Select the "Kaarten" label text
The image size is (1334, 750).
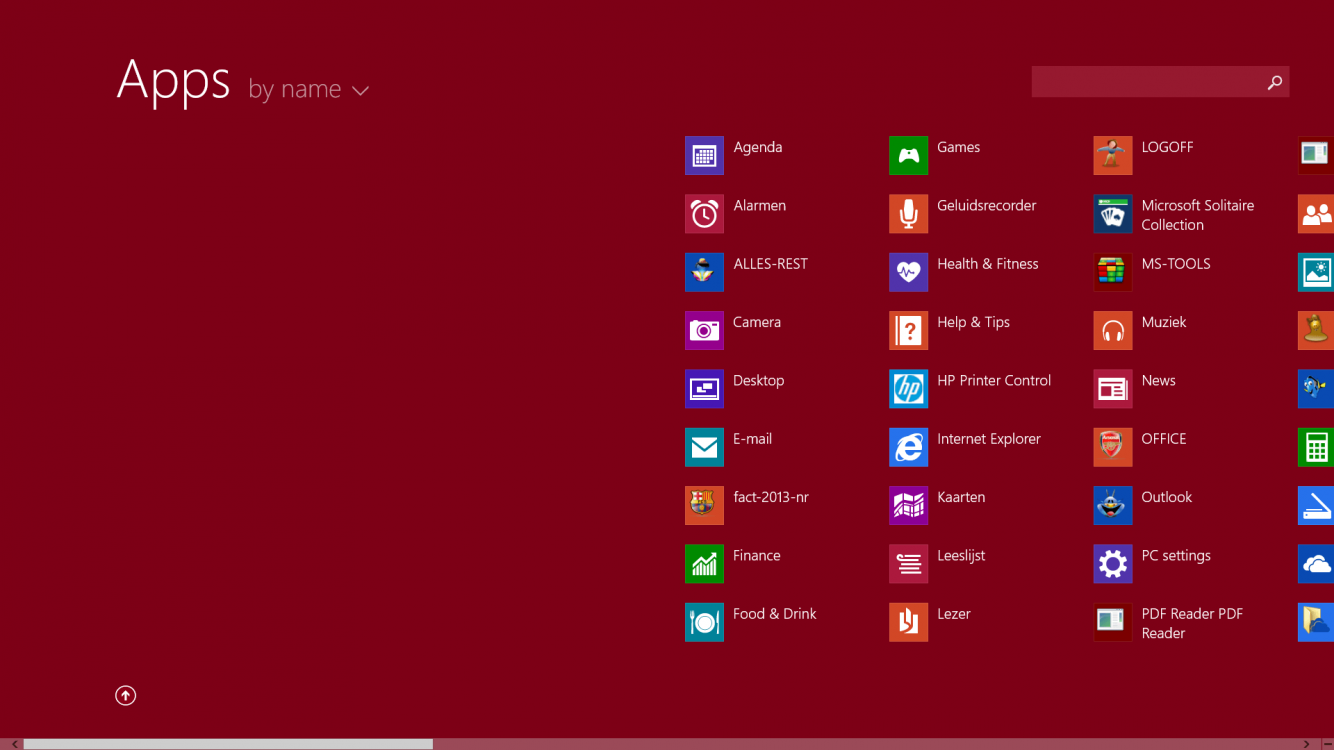(x=961, y=497)
